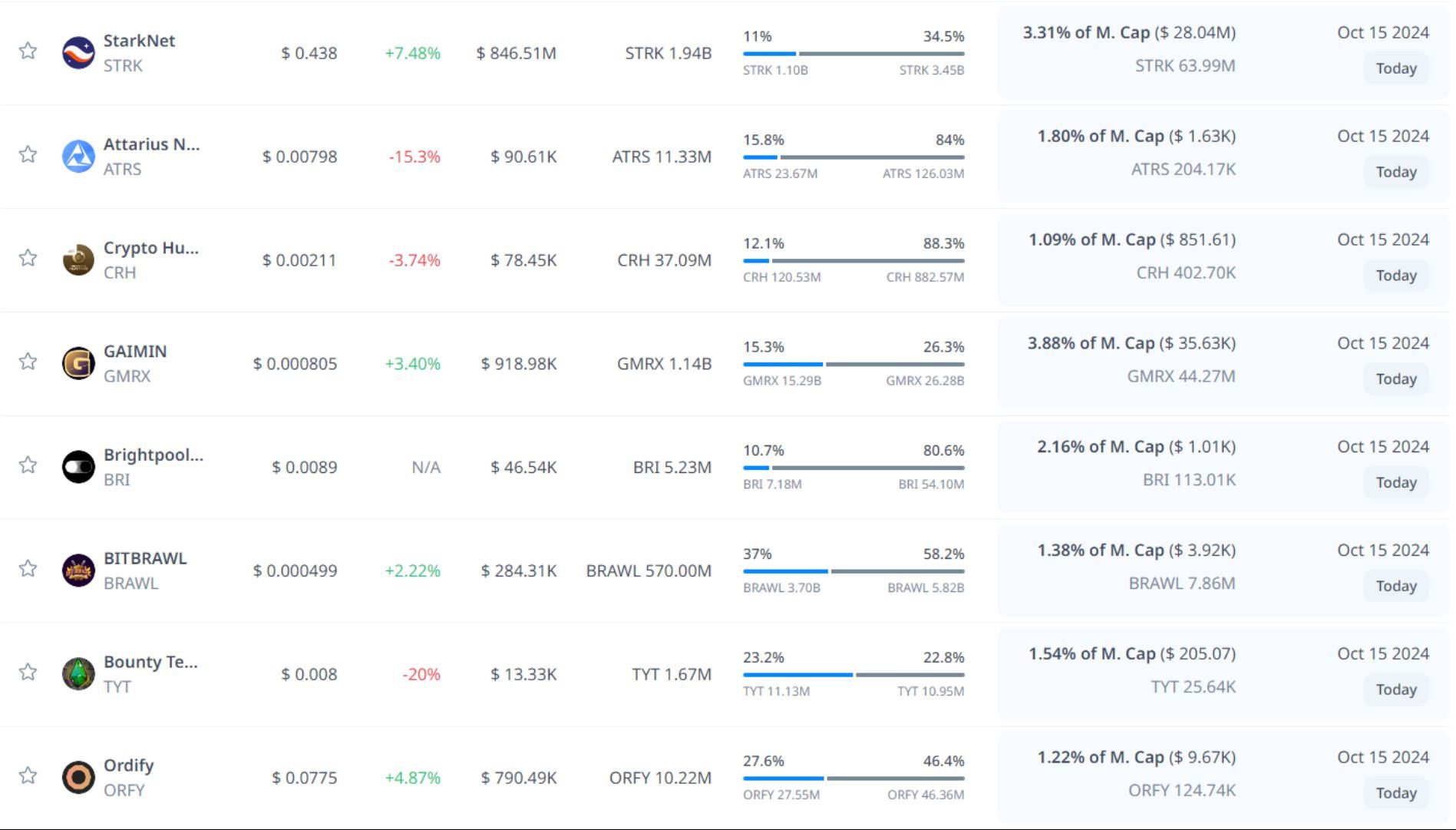Click the Brightpool coin logo icon
The width and height of the screenshot is (1456, 830).
pos(78,467)
